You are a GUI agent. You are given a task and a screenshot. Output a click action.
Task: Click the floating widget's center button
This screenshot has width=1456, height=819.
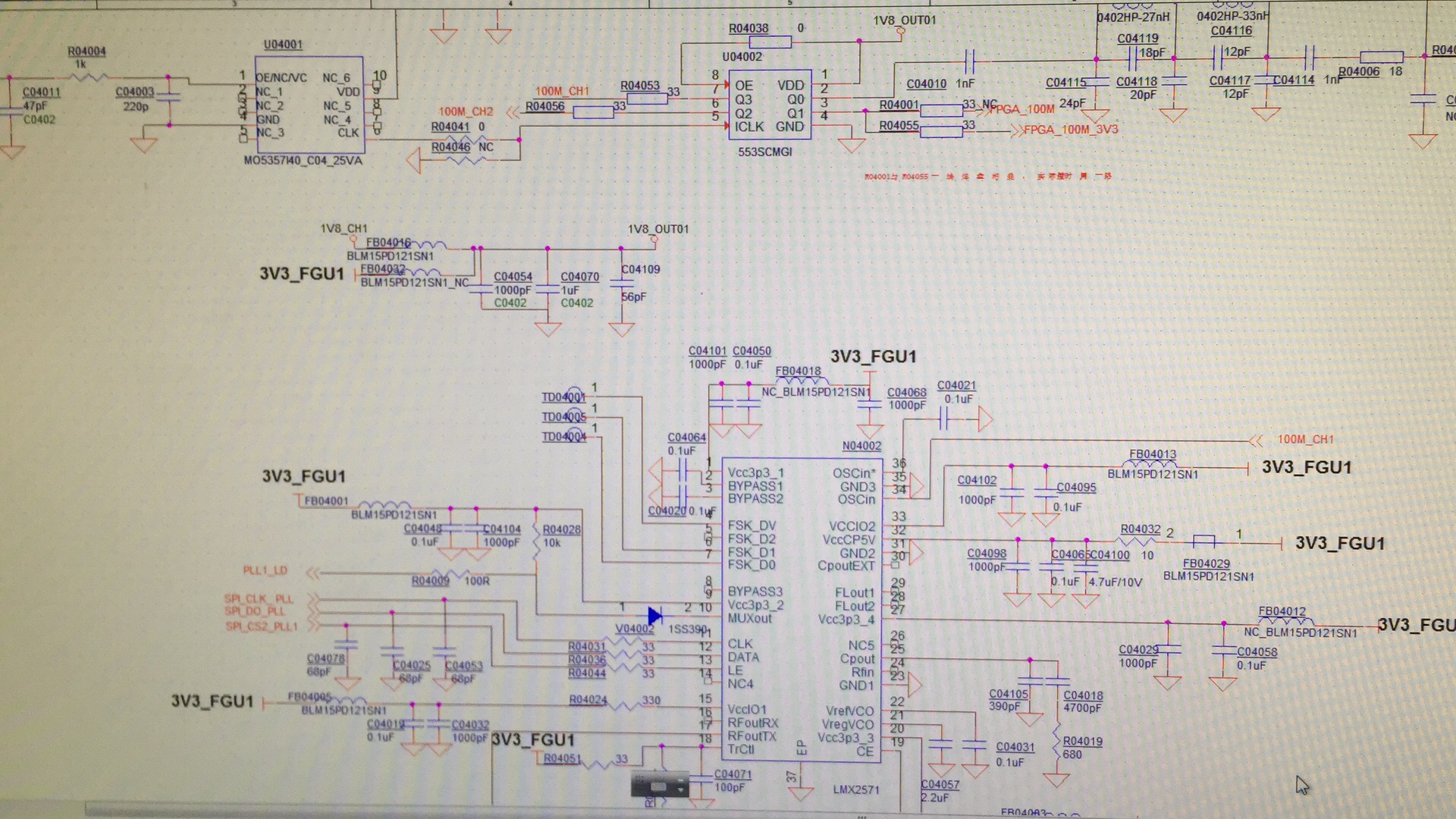659,787
